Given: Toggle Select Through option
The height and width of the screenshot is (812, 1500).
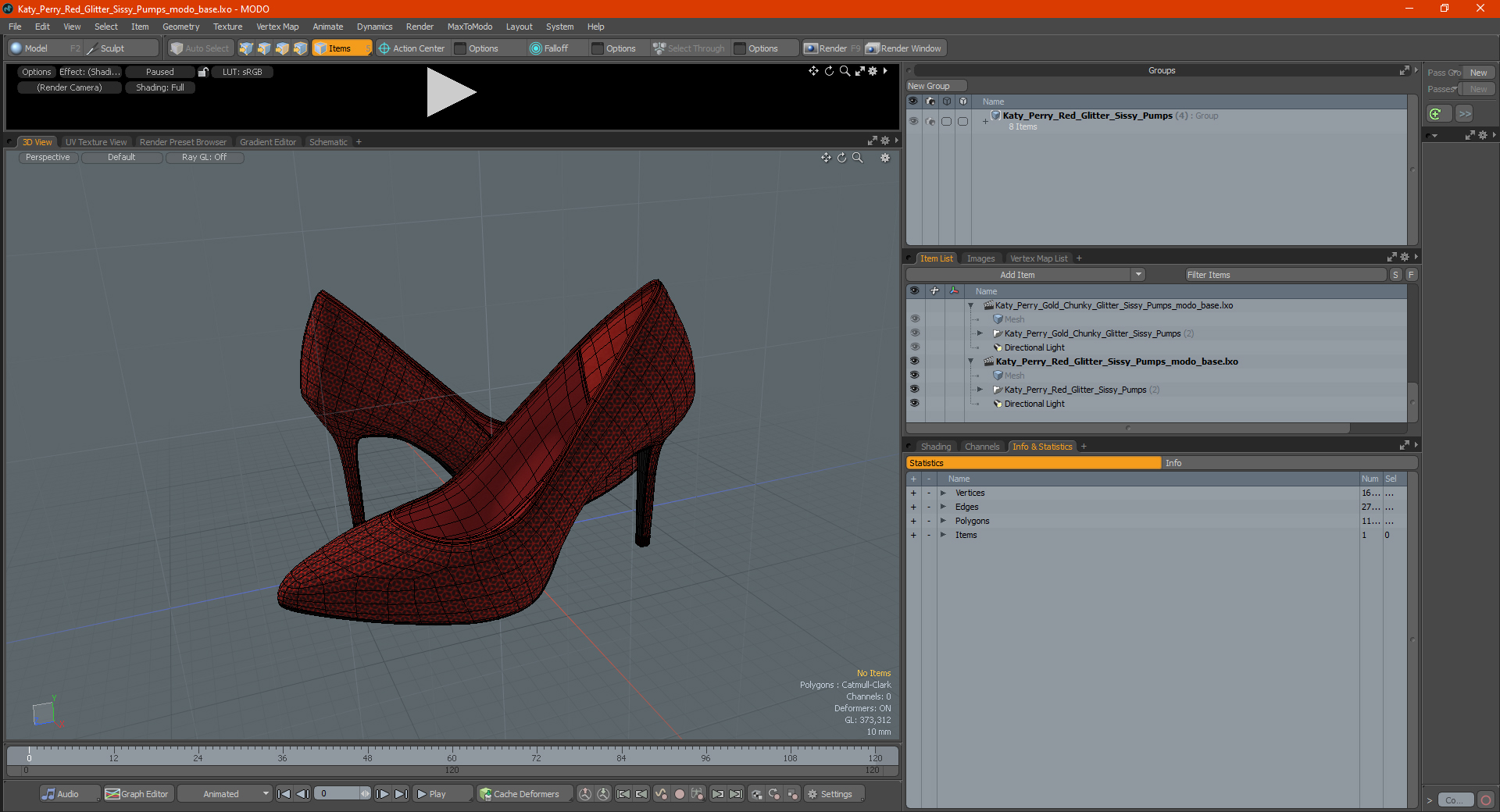Looking at the screenshot, I should [x=689, y=48].
